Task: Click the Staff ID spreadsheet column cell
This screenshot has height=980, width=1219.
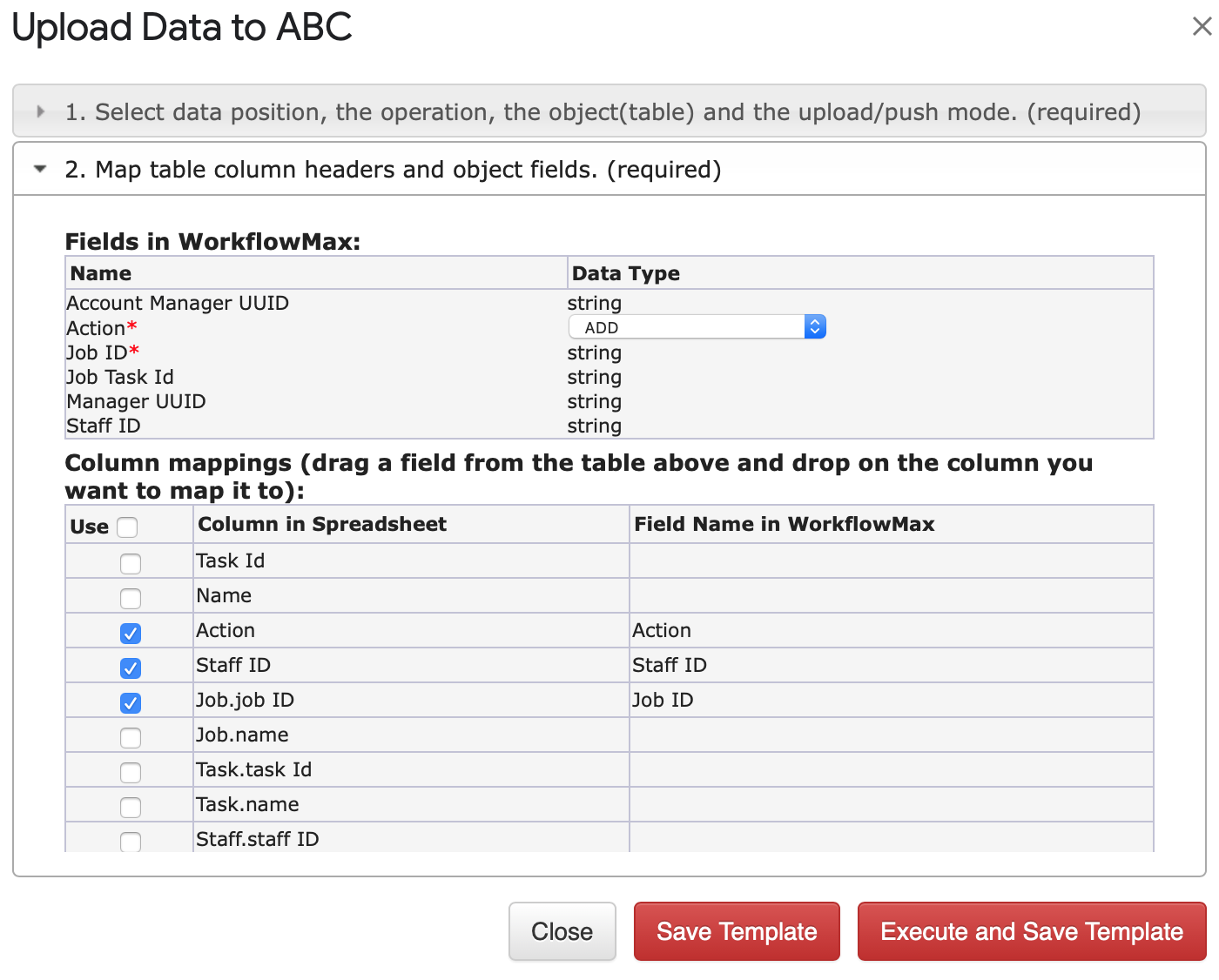Action: pyautogui.click(x=411, y=665)
